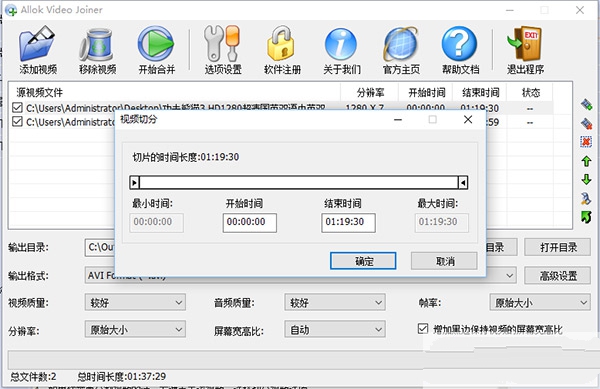Click the 总时间长度:01:37:29 status text
Viewport: 600px width, 389px height.
[x=121, y=377]
